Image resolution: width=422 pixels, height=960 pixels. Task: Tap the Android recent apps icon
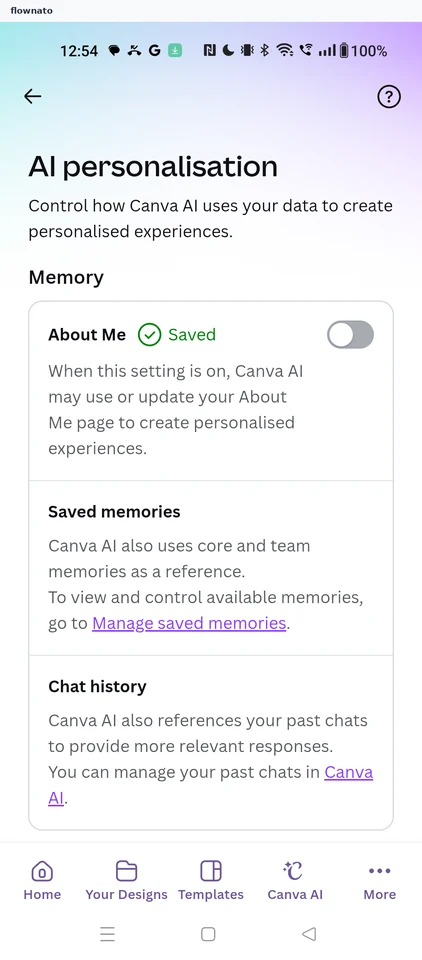coord(108,934)
